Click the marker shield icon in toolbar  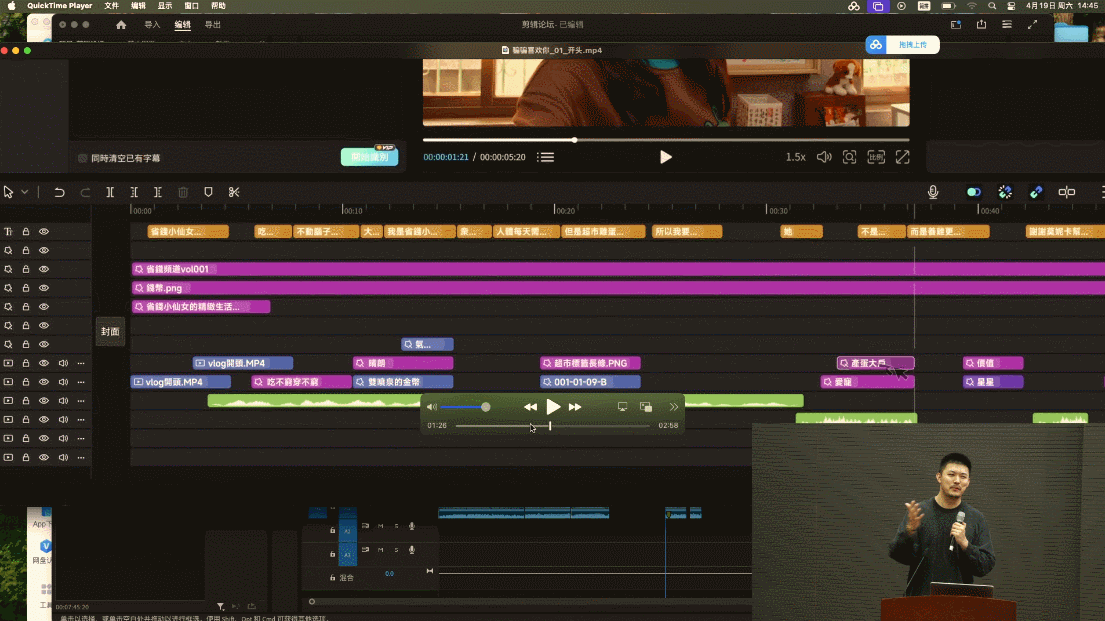tap(208, 192)
